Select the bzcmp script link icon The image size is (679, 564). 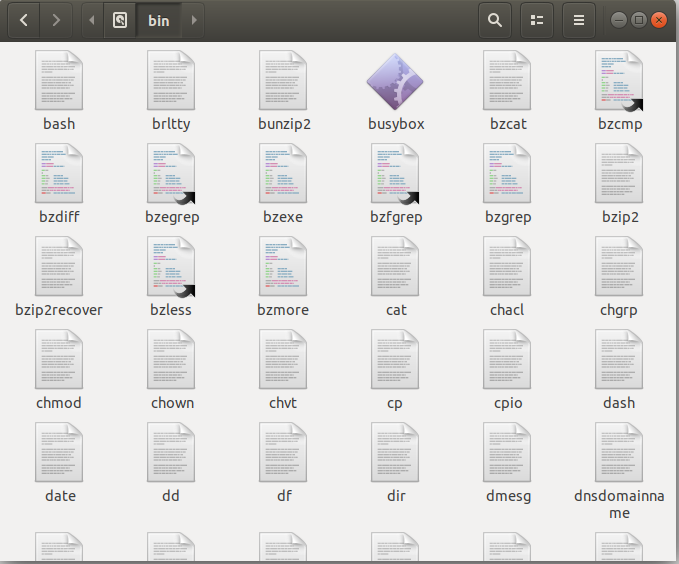(619, 81)
